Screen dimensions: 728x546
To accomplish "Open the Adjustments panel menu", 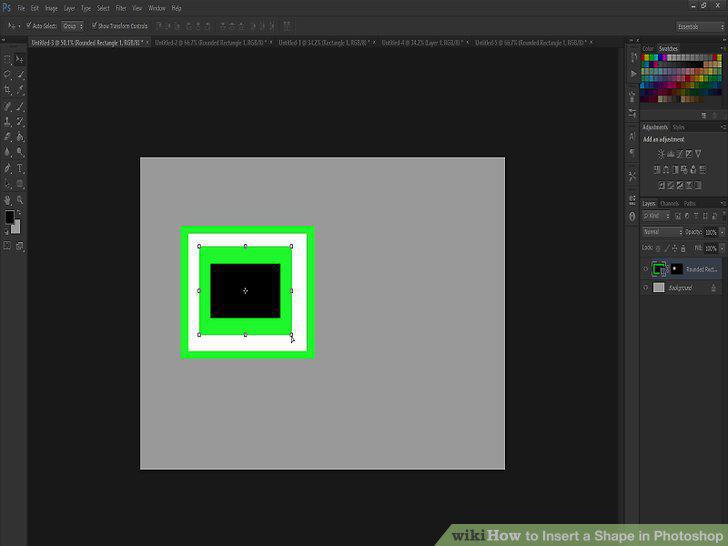I will [x=723, y=127].
